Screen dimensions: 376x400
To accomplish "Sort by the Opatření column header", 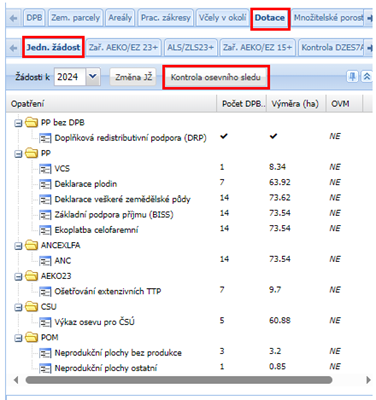I will point(112,104).
